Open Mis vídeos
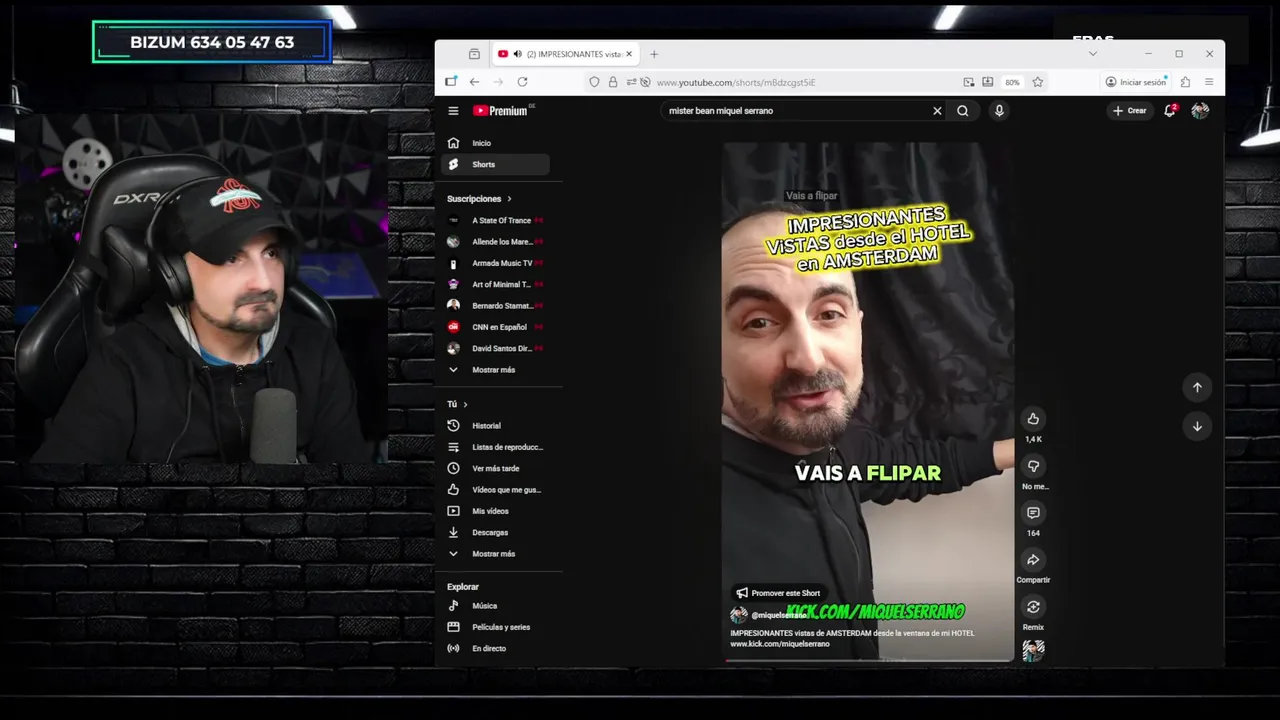Image resolution: width=1280 pixels, height=720 pixels. (x=495, y=511)
